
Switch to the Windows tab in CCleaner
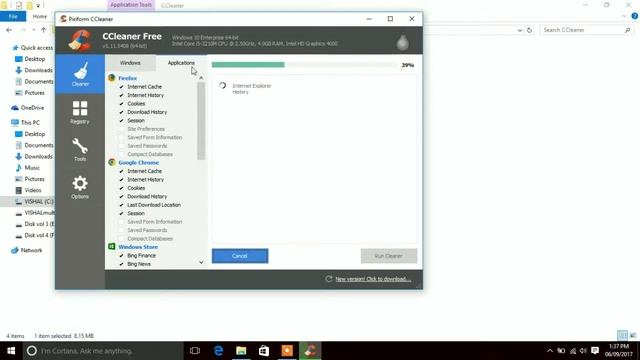(x=130, y=63)
